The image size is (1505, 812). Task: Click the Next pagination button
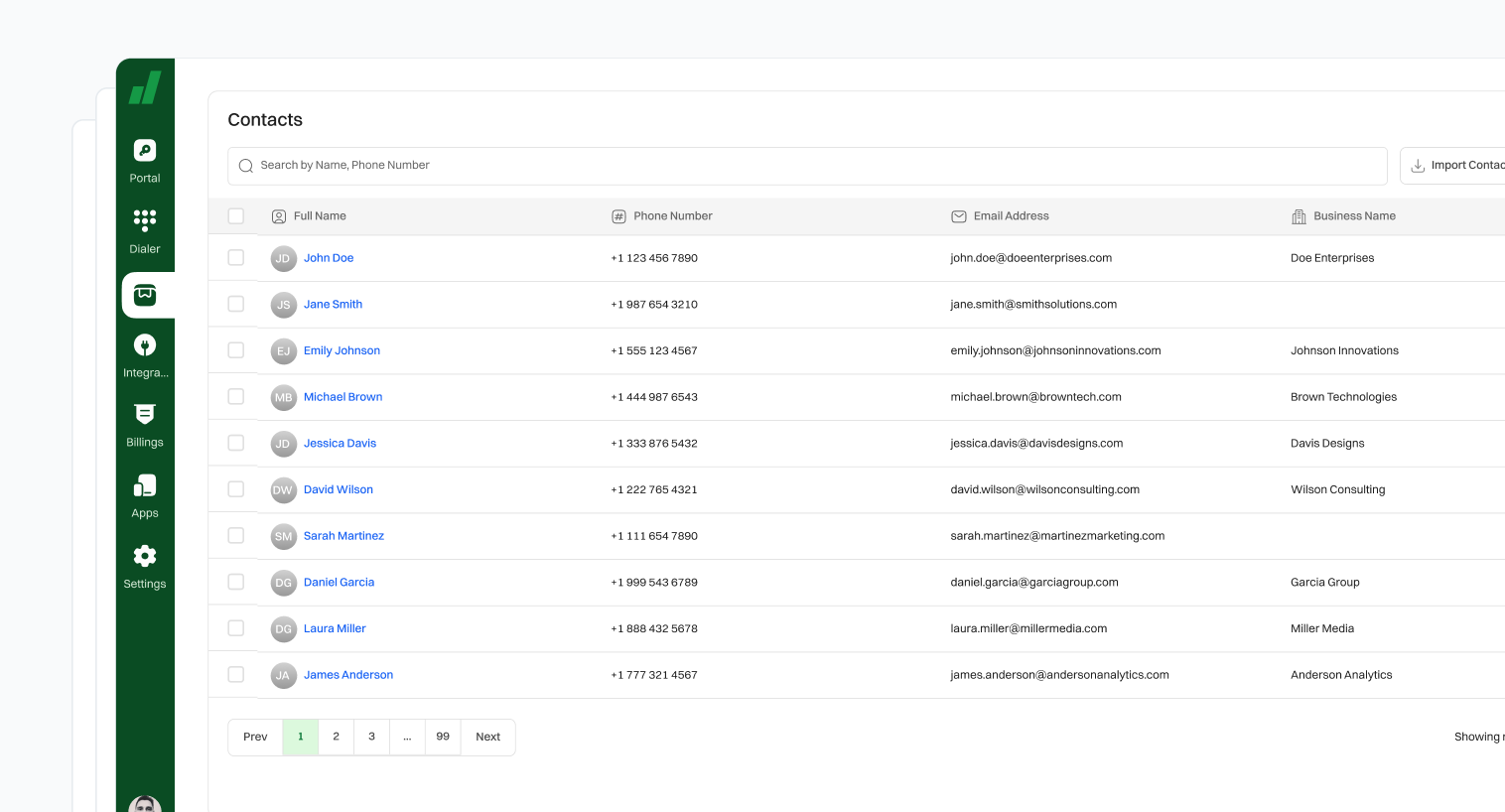(487, 737)
